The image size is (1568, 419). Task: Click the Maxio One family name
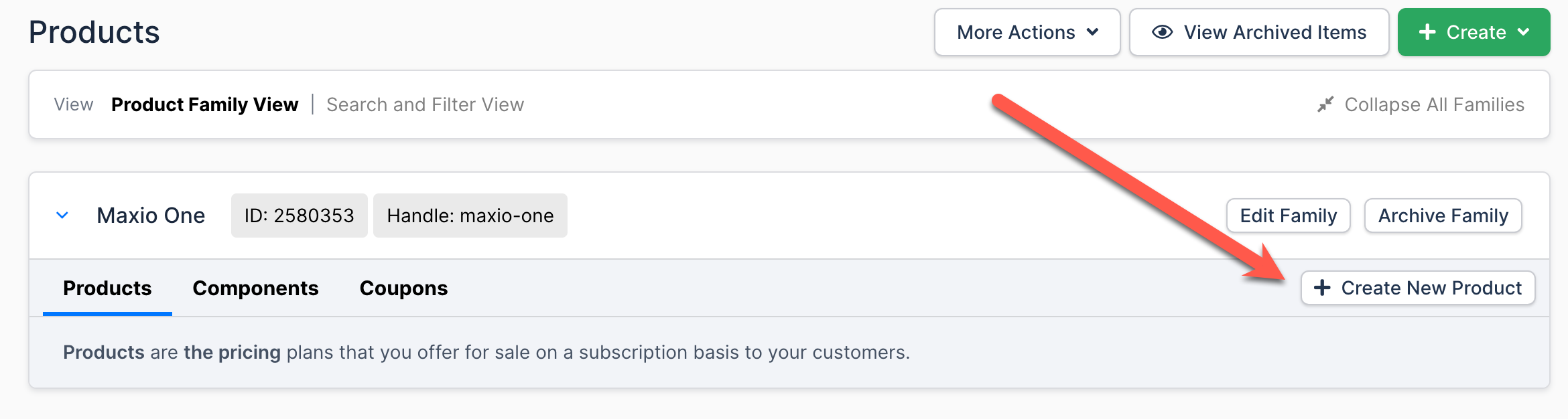pyautogui.click(x=151, y=216)
